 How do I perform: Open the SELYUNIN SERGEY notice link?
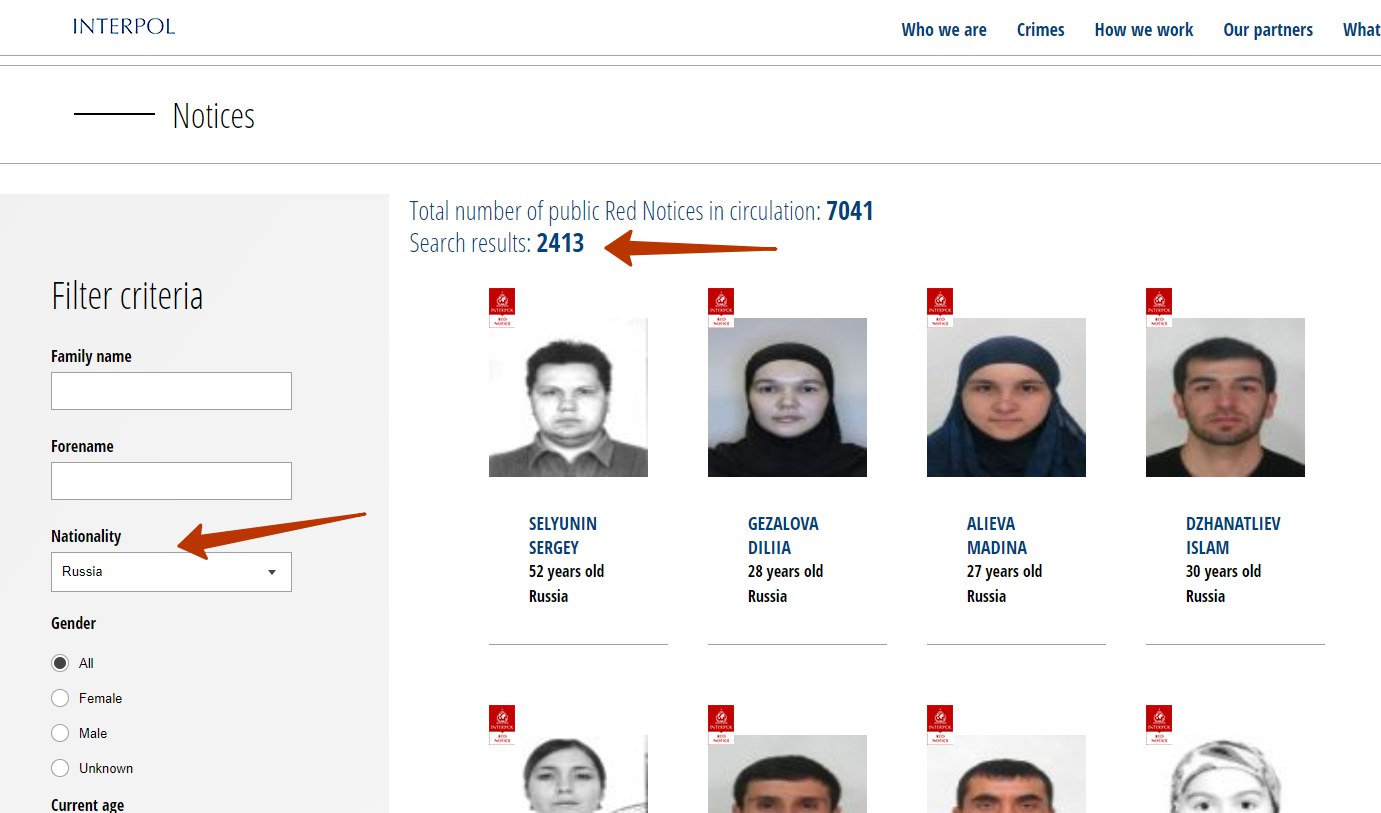(563, 536)
